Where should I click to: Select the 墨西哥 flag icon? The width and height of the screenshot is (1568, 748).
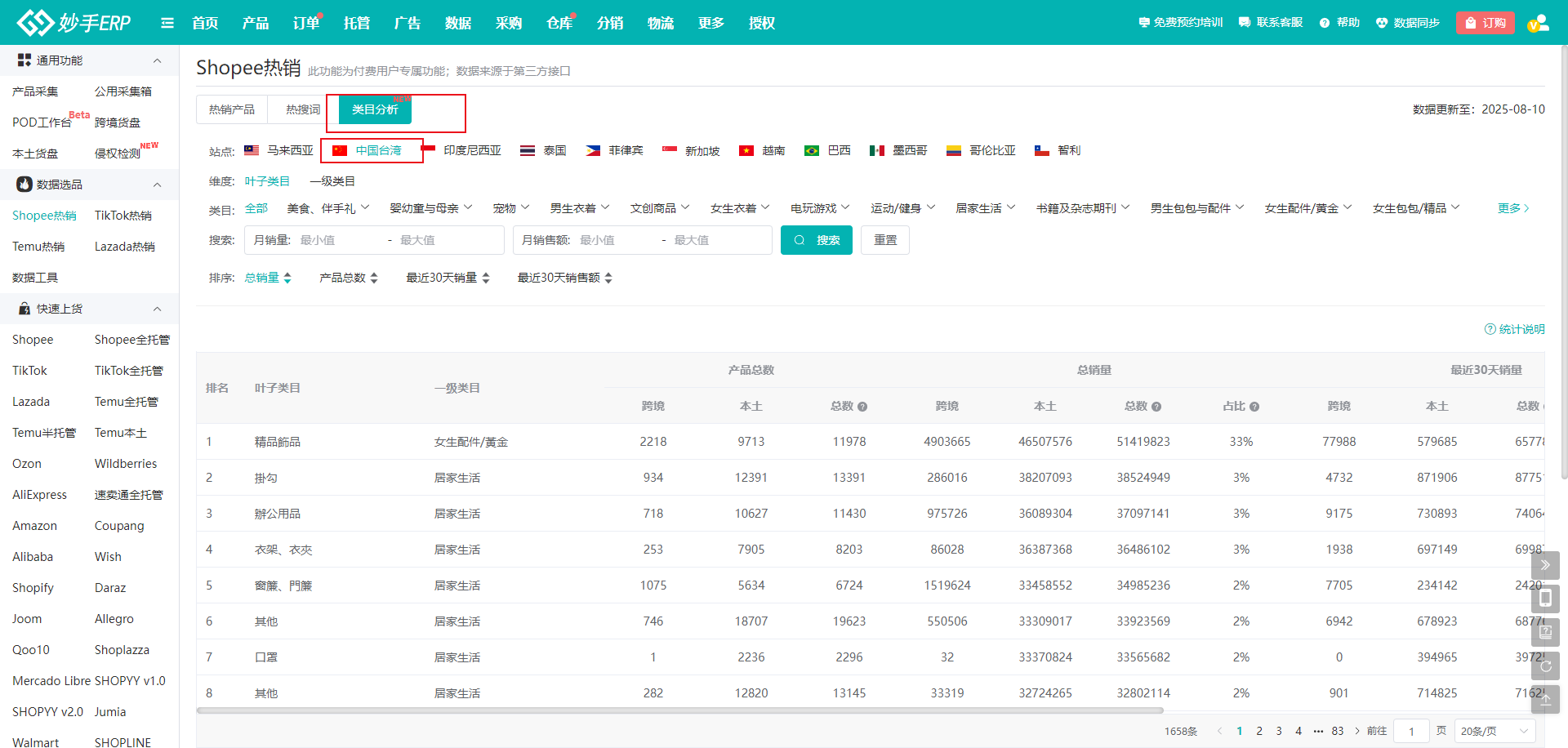pyautogui.click(x=877, y=150)
